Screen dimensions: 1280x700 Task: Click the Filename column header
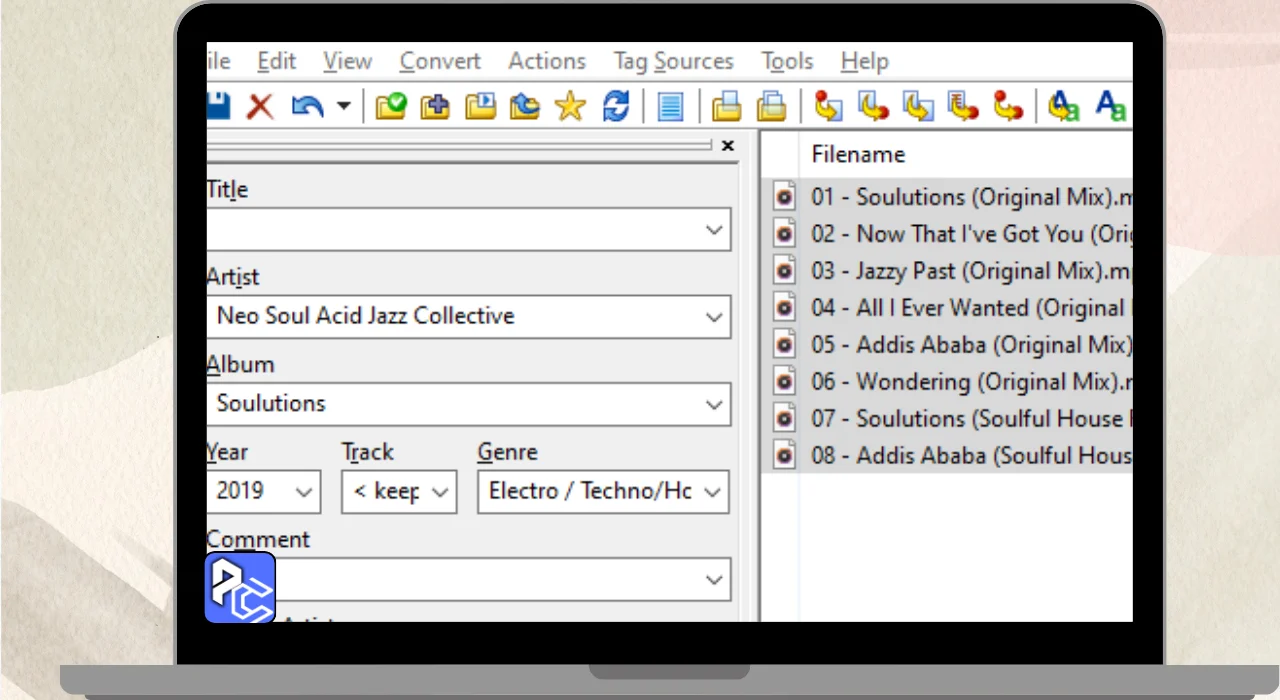[x=858, y=154]
